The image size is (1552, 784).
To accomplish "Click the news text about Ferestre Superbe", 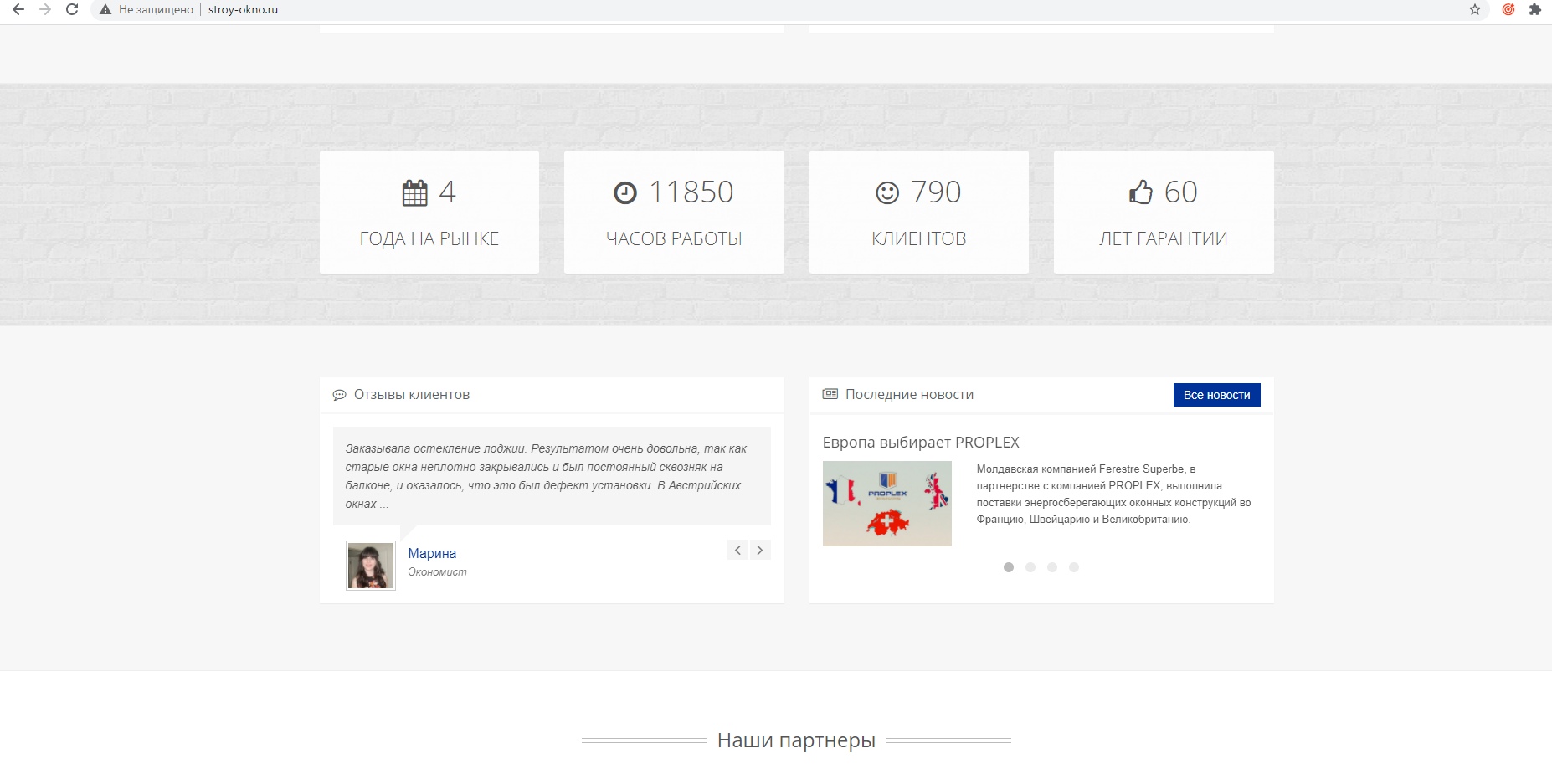I will click(x=1113, y=494).
